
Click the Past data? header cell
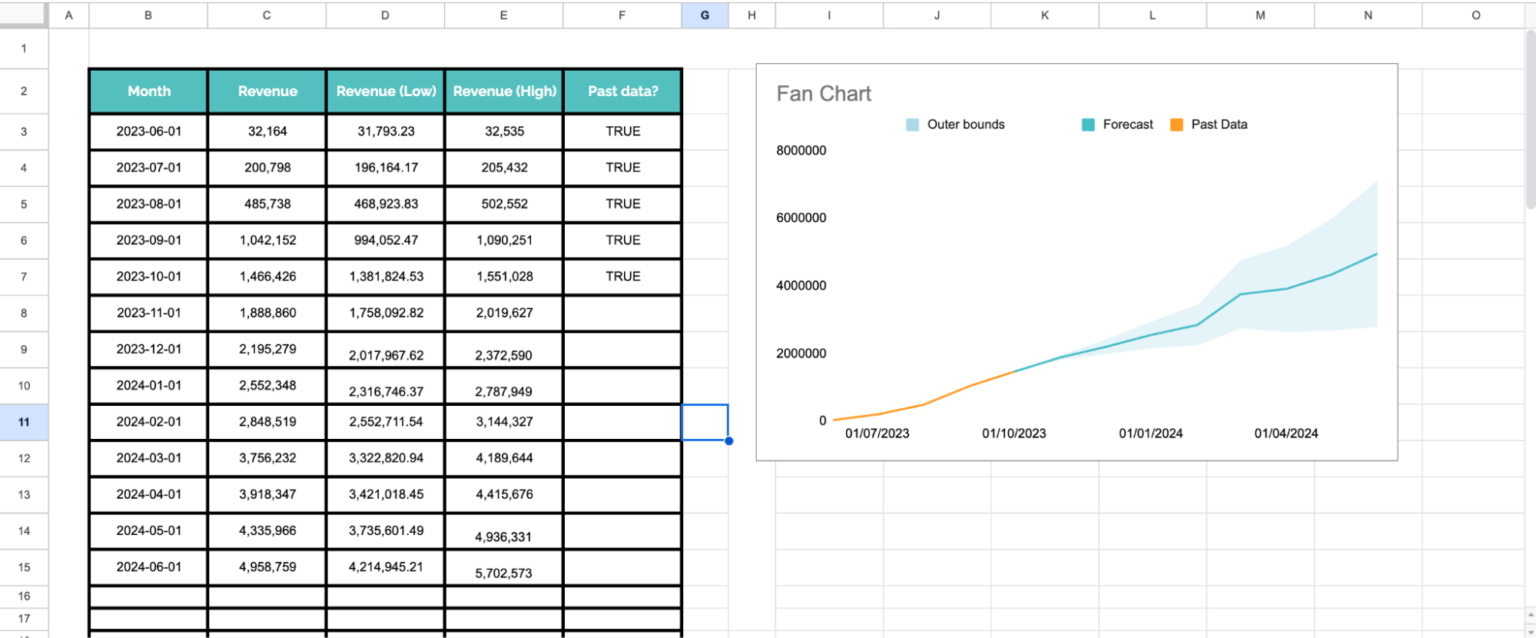tap(623, 91)
